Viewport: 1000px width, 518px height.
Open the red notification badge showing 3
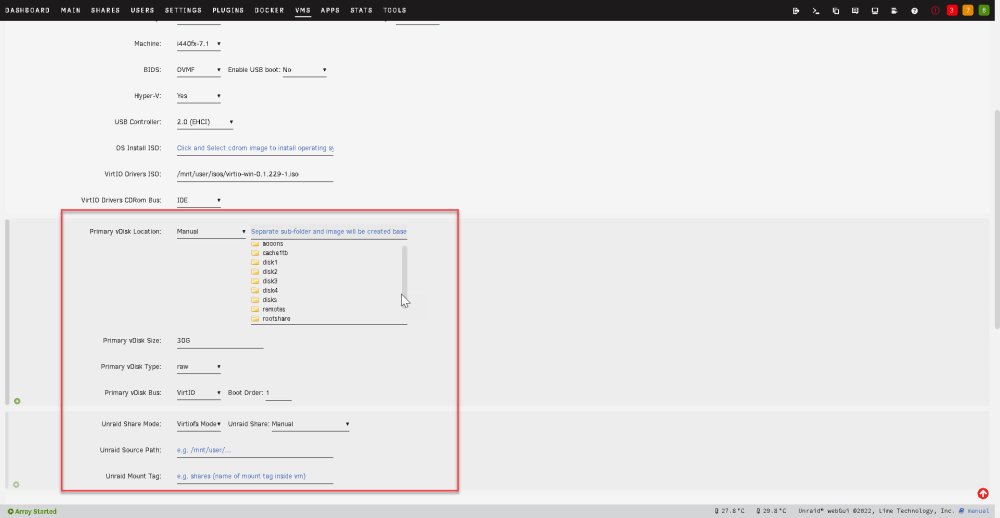coord(952,11)
